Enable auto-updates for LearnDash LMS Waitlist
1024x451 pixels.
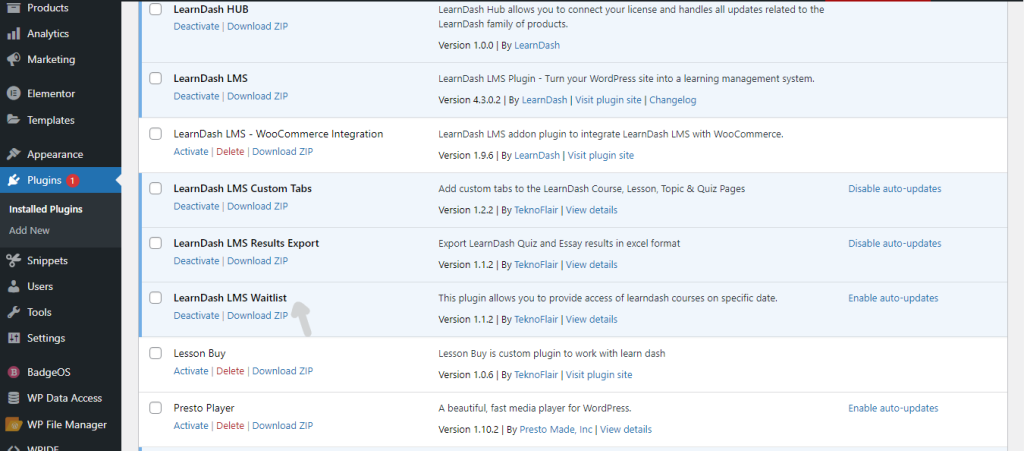tap(893, 298)
